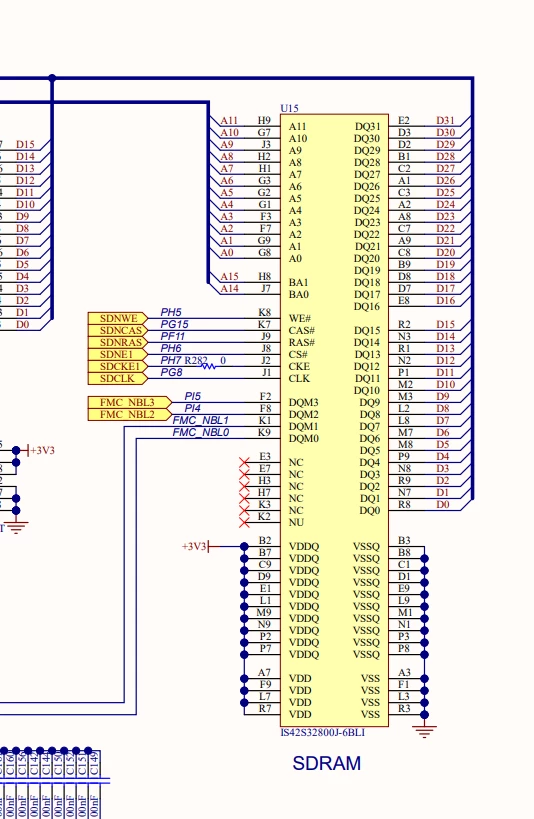Image resolution: width=534 pixels, height=819 pixels.
Task: Select the NU pin name
Action: click(296, 522)
